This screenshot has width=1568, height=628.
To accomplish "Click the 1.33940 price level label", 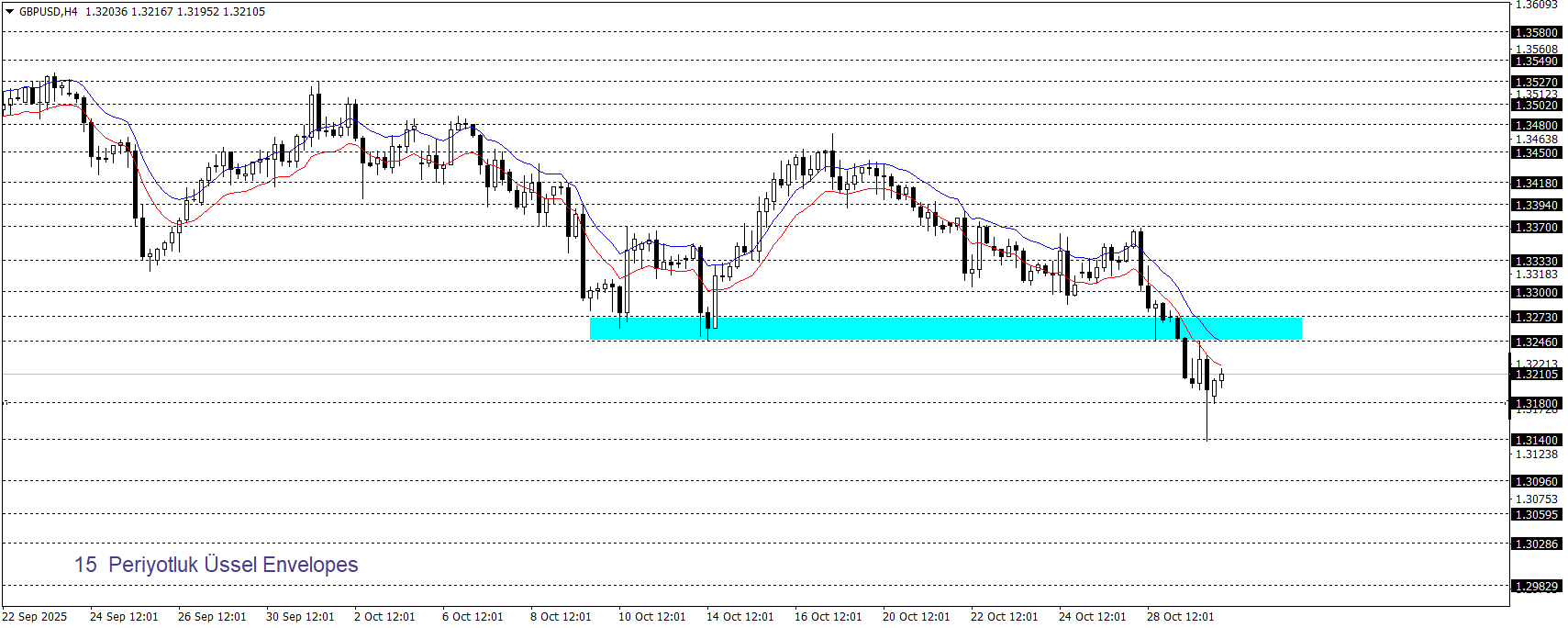I will tap(1536, 206).
